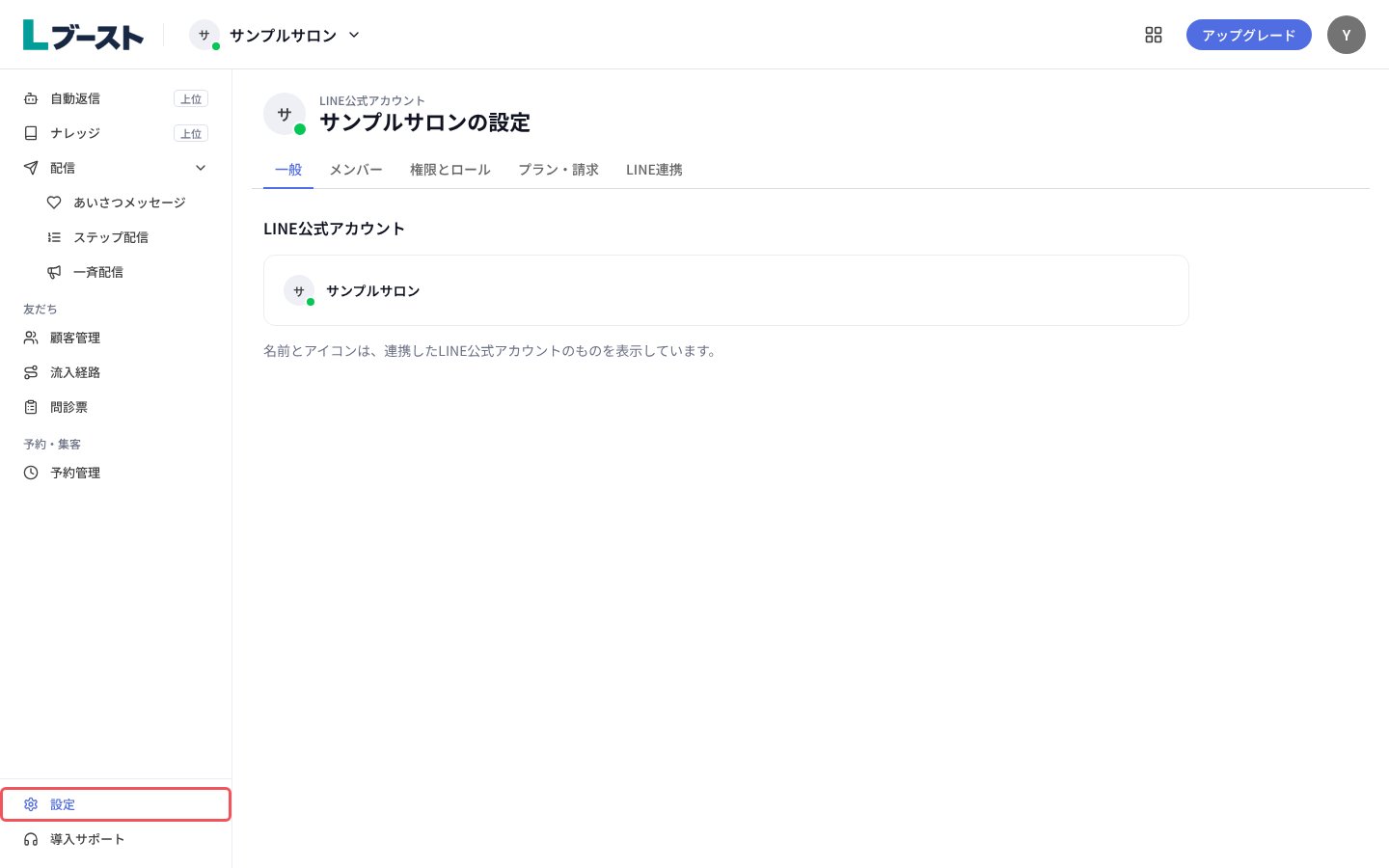Click the サンプルサロン account card
This screenshot has width=1389, height=868.
coord(725,290)
